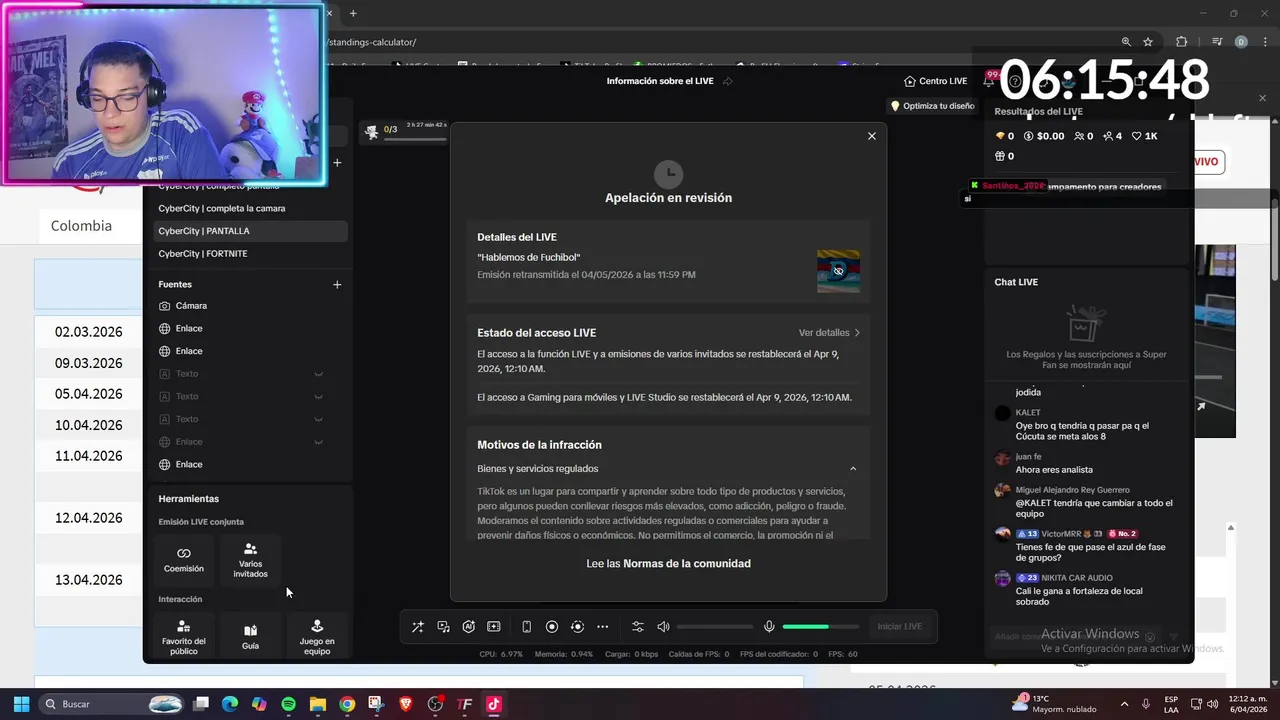Click the Iniciar LIVE button
Image resolution: width=1280 pixels, height=720 pixels.
[x=899, y=627]
